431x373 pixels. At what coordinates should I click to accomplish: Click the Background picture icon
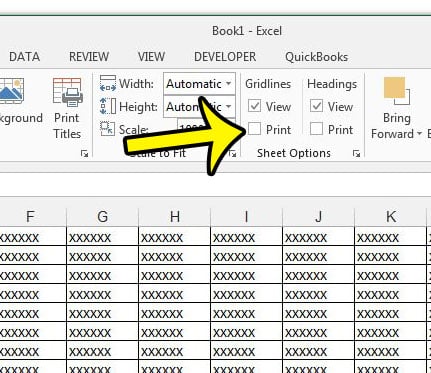(x=11, y=91)
